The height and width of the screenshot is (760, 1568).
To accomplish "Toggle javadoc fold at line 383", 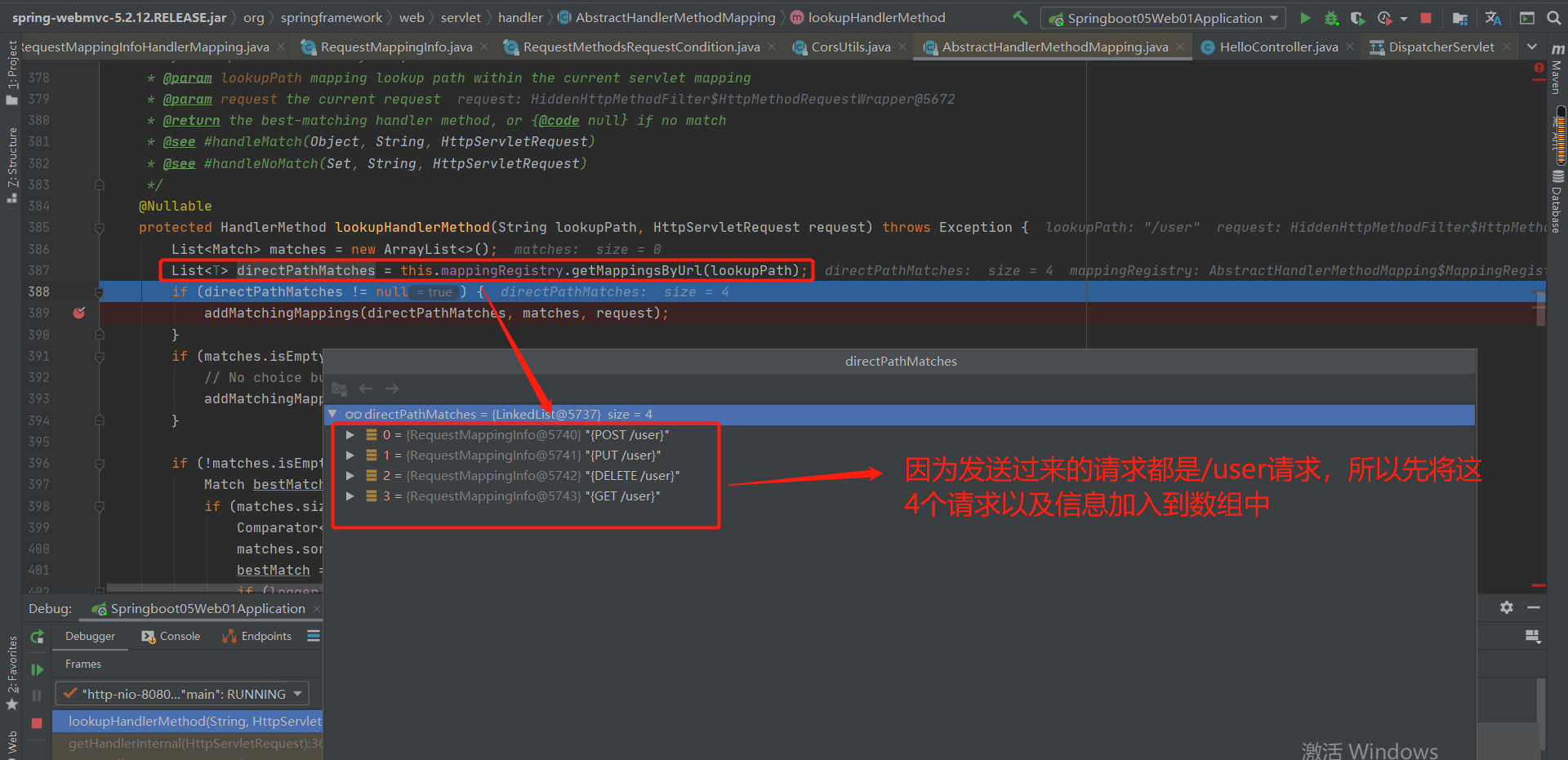I will [x=100, y=185].
